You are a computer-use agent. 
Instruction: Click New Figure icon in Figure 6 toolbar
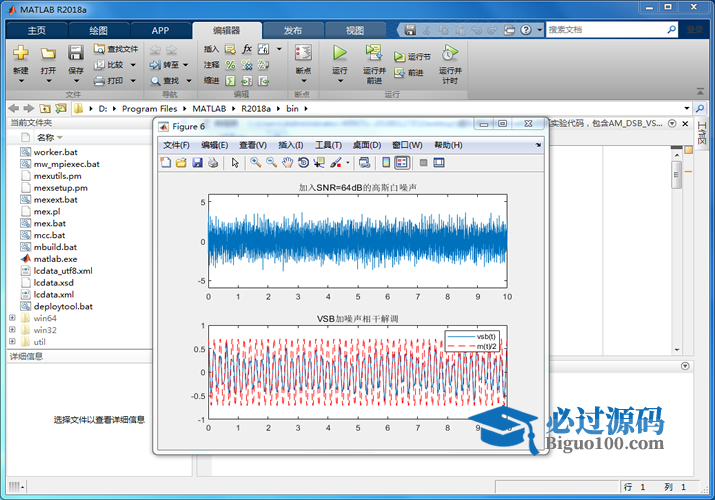click(166, 163)
